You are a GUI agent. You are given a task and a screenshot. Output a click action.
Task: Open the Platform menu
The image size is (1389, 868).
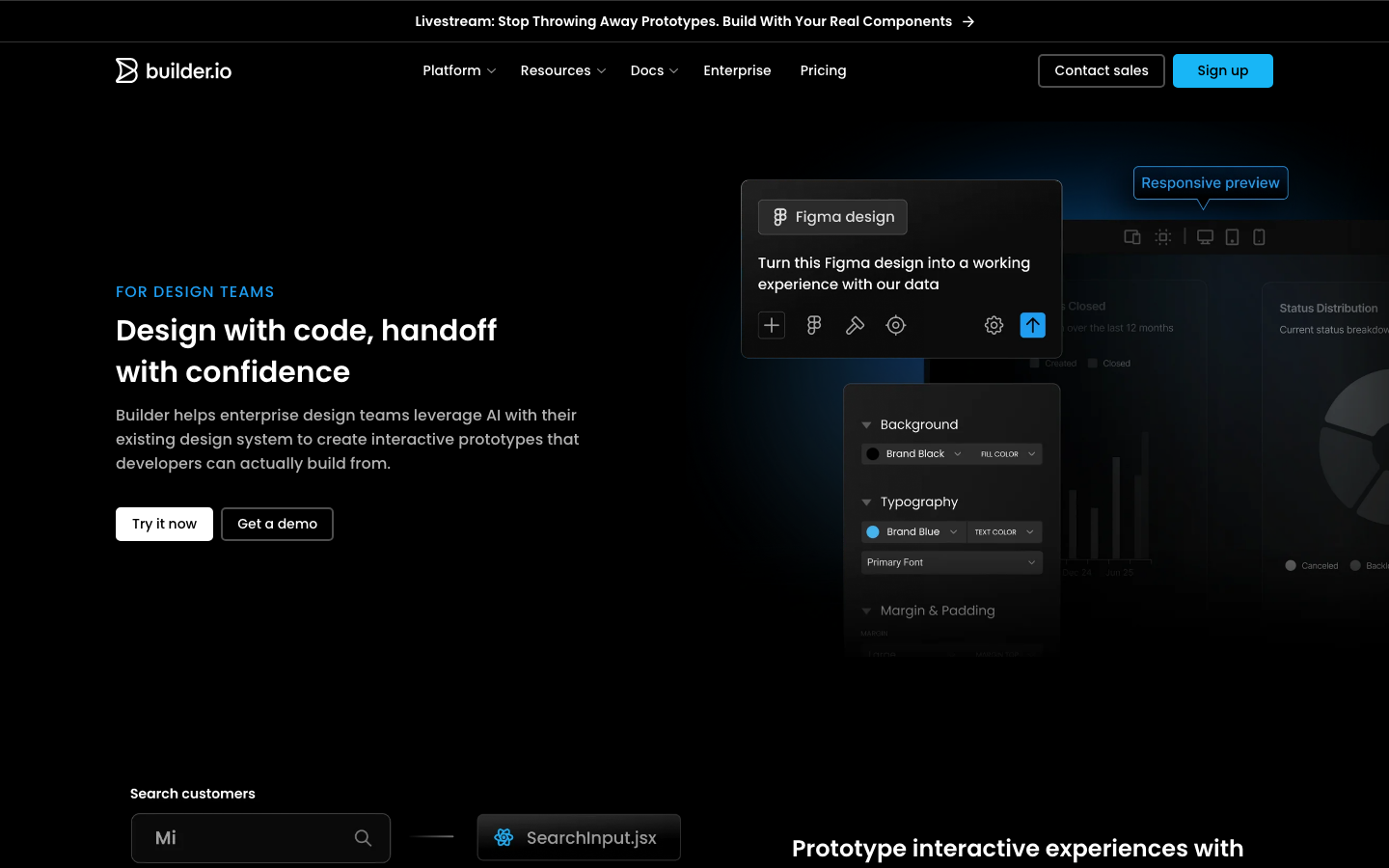pyautogui.click(x=459, y=70)
